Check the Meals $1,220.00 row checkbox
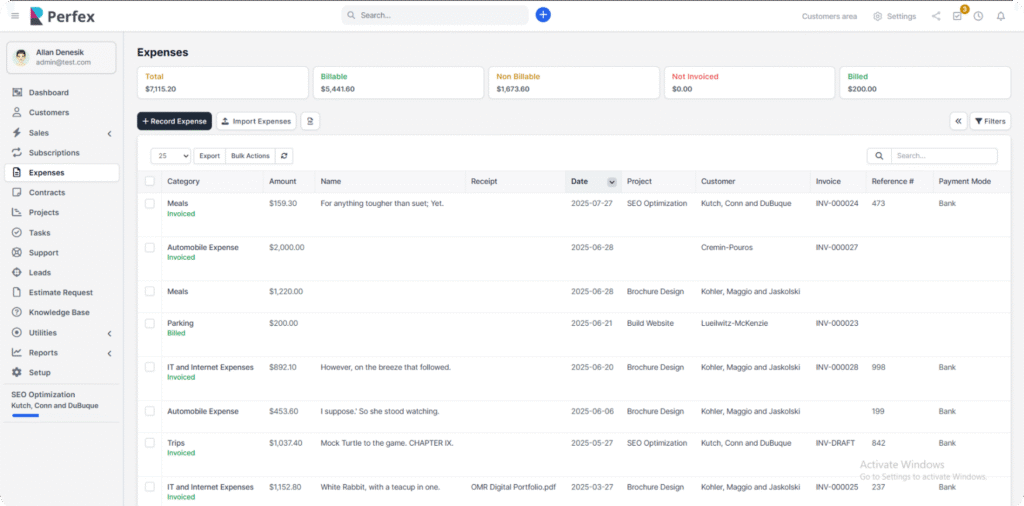The image size is (1024, 506). coord(150,292)
